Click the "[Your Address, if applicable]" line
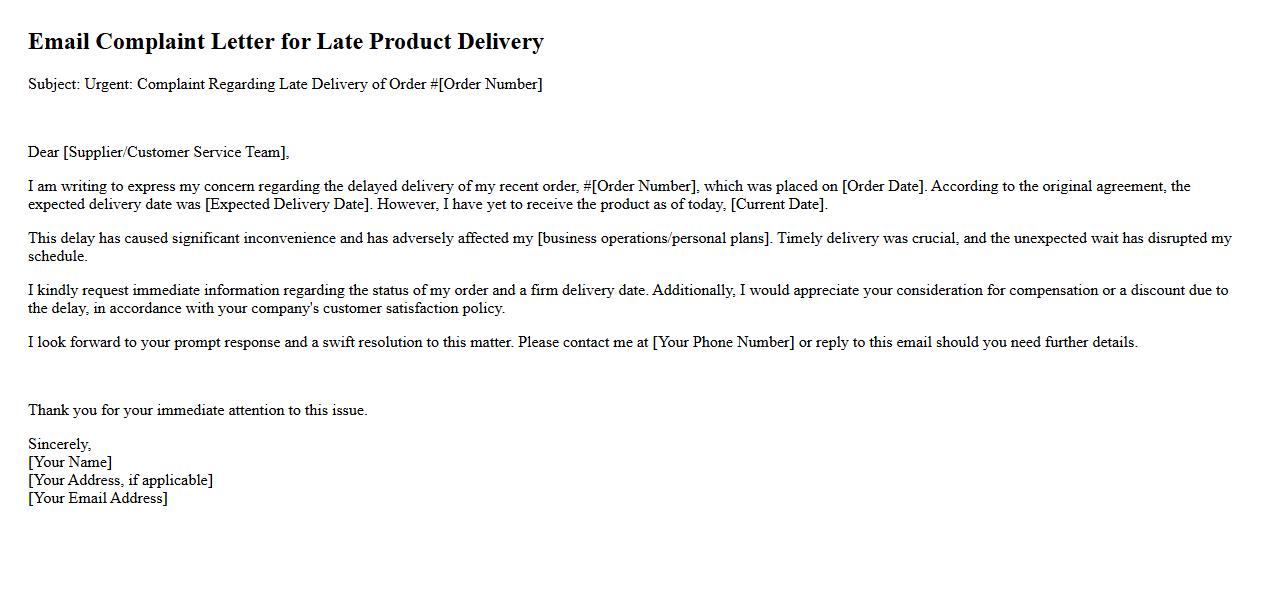The image size is (1278, 601). coord(120,480)
